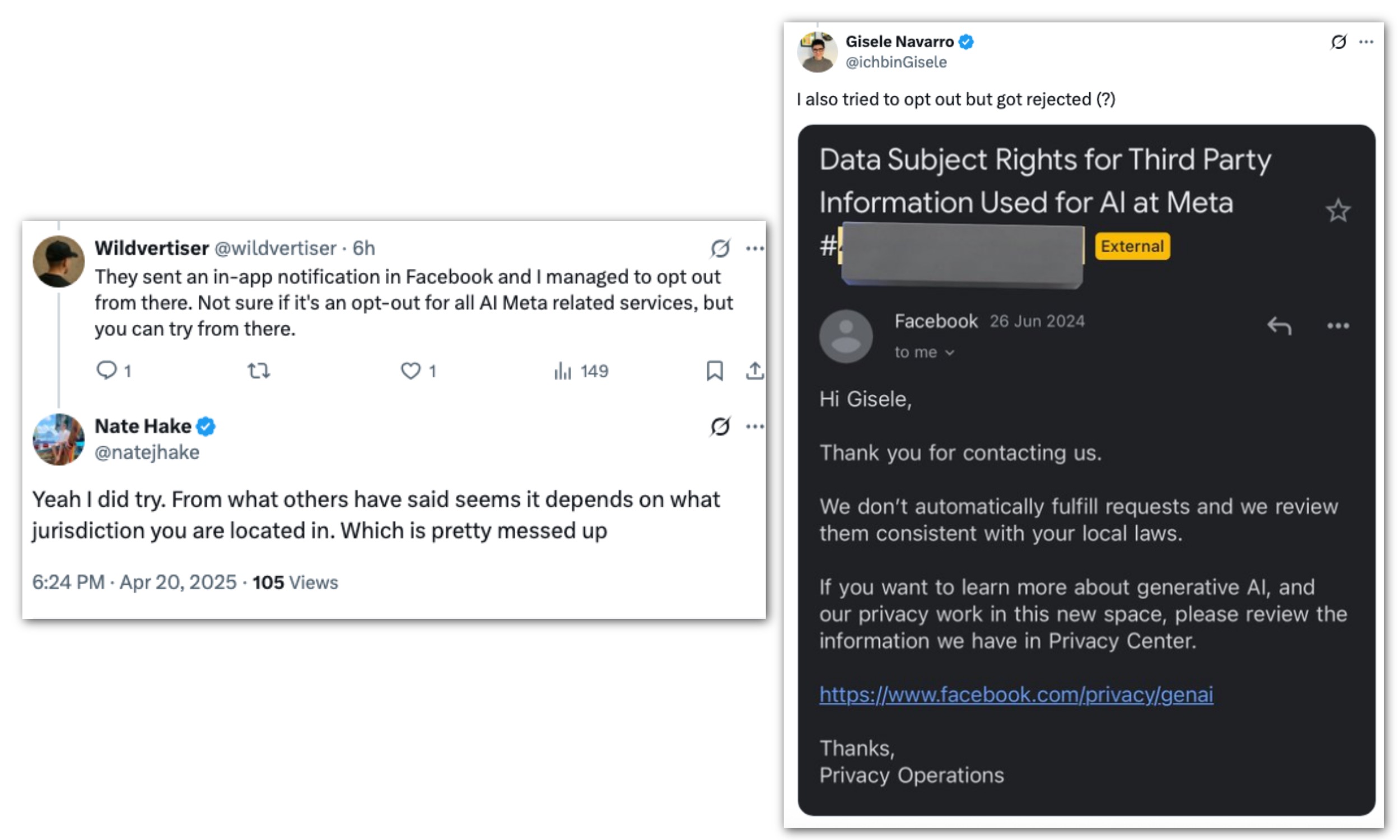Open more menu on Gisele Navarro's tweet
The height and width of the screenshot is (840, 1400).
coord(1366,41)
